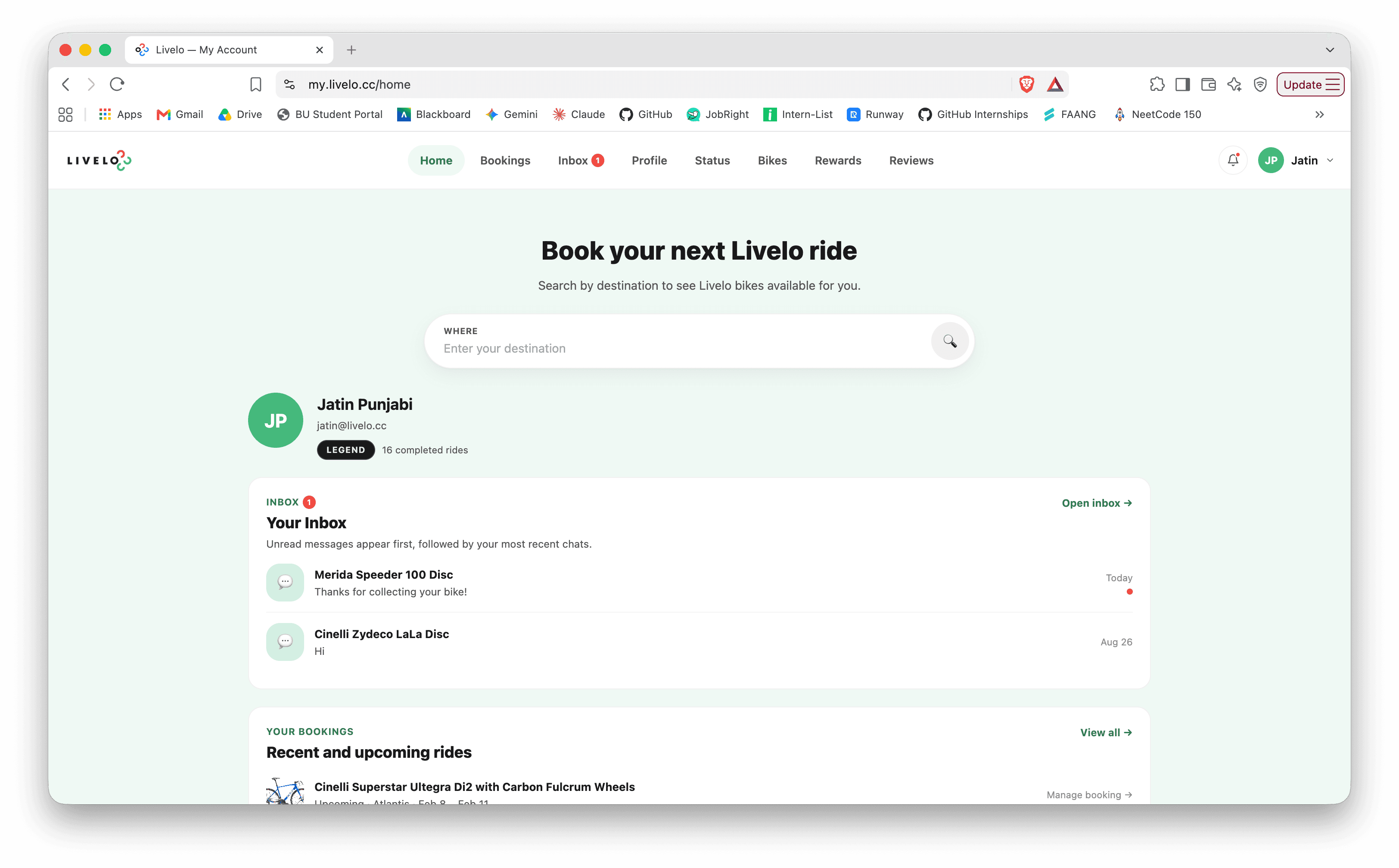
Task: Click the JP avatar in the header
Action: 1270,160
